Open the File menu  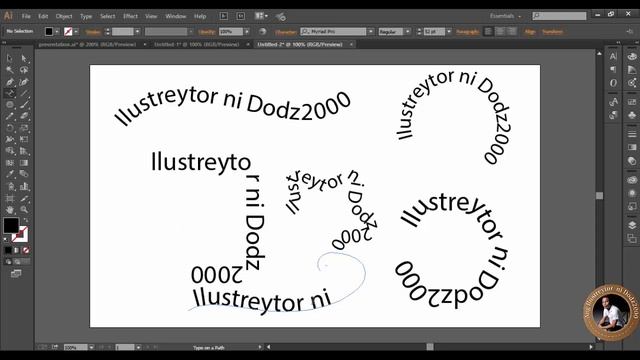pos(26,16)
